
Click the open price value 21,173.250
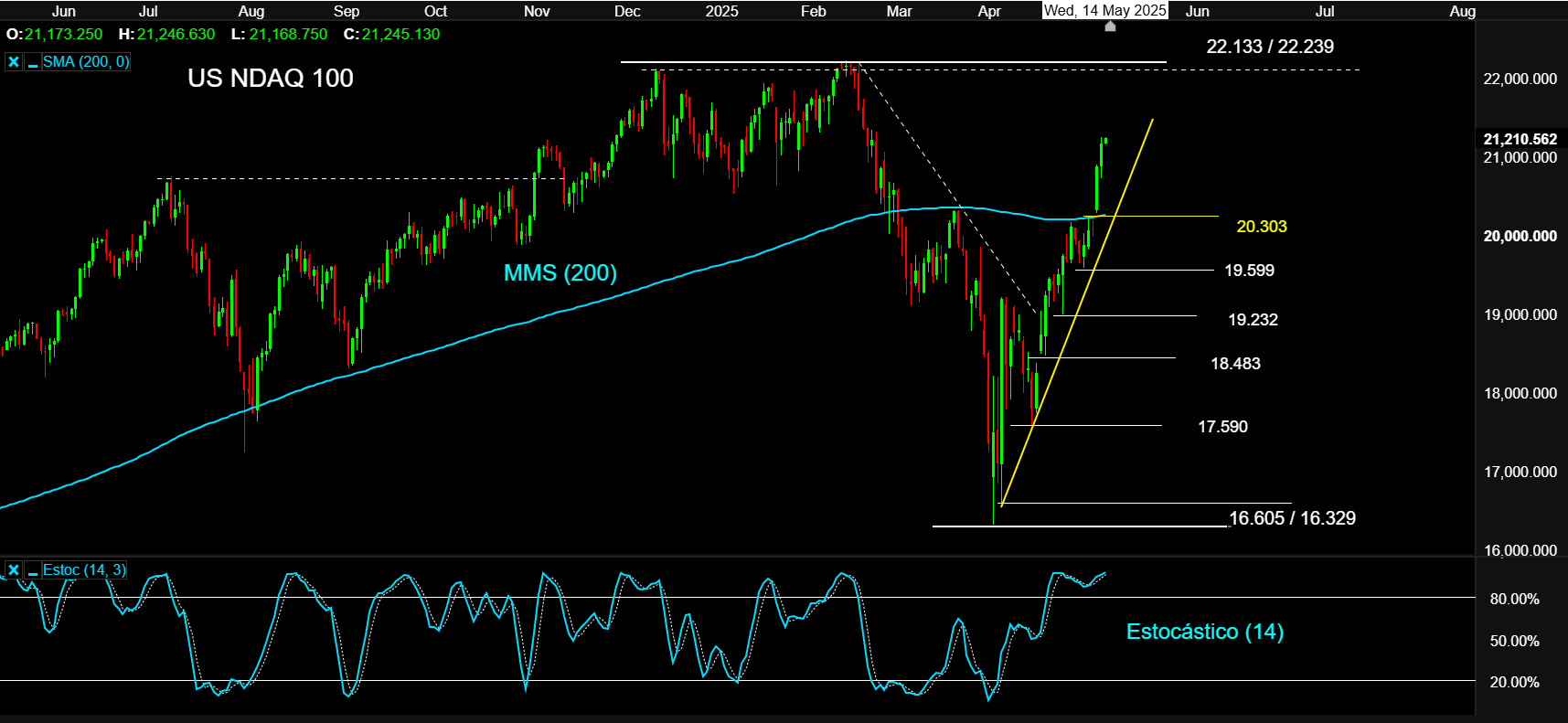pos(64,35)
